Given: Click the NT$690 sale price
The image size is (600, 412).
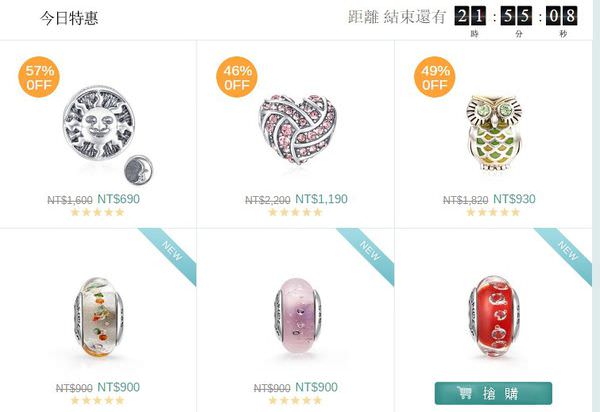Looking at the screenshot, I should pos(119,199).
